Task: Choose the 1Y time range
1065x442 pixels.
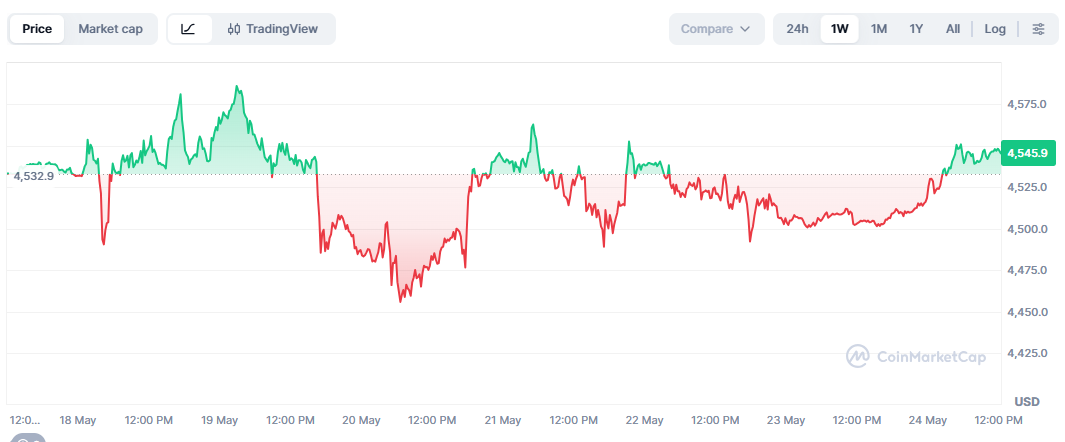Action: [x=916, y=29]
